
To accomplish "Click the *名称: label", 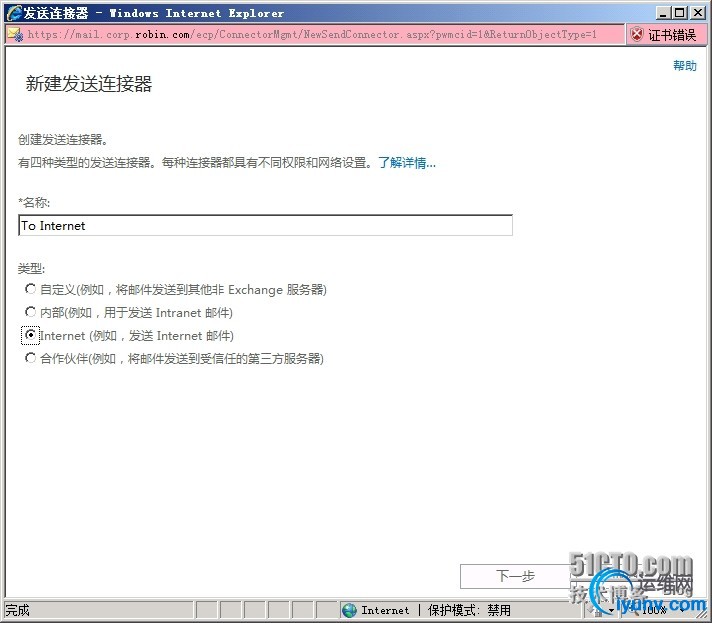I will 34,203.
